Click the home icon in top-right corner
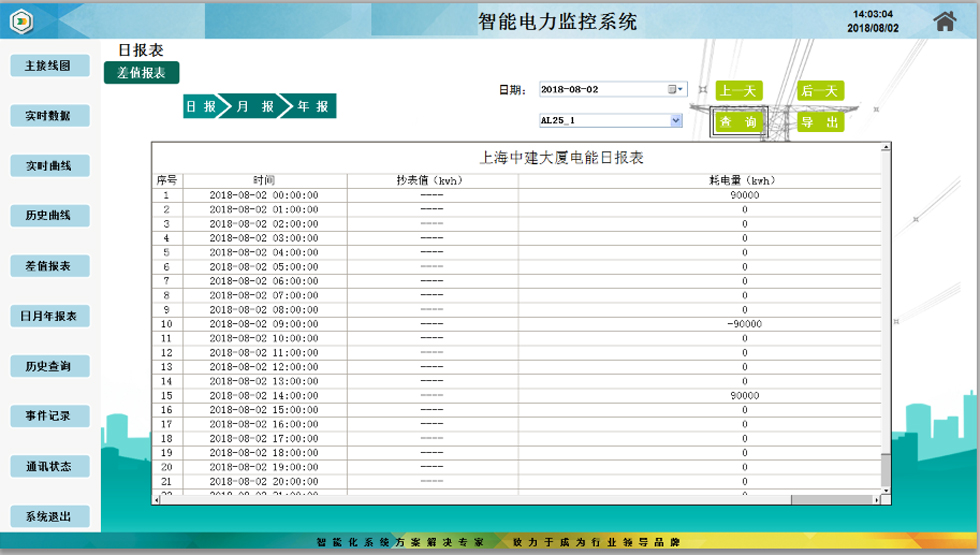980x555 pixels. click(x=944, y=21)
